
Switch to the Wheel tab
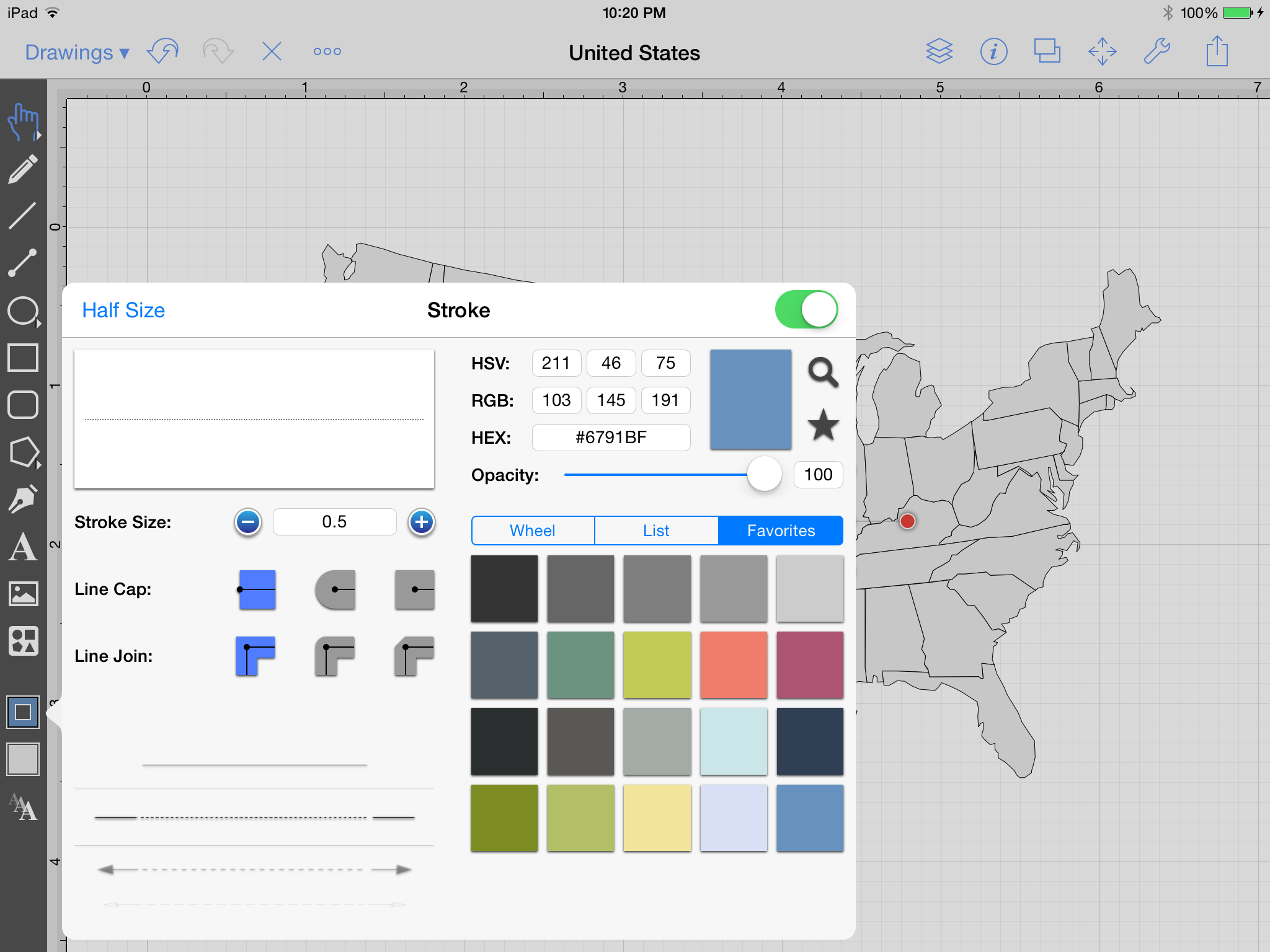click(x=532, y=531)
